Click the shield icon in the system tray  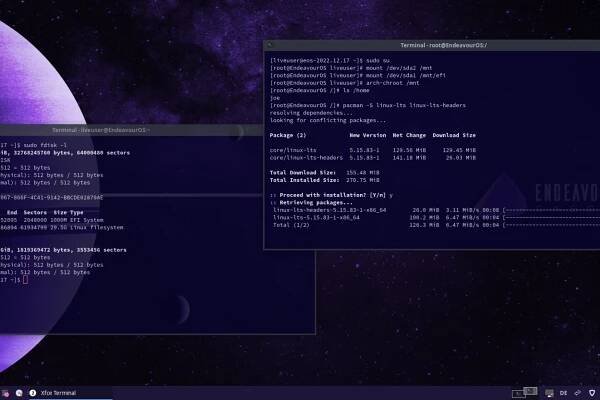[592, 392]
